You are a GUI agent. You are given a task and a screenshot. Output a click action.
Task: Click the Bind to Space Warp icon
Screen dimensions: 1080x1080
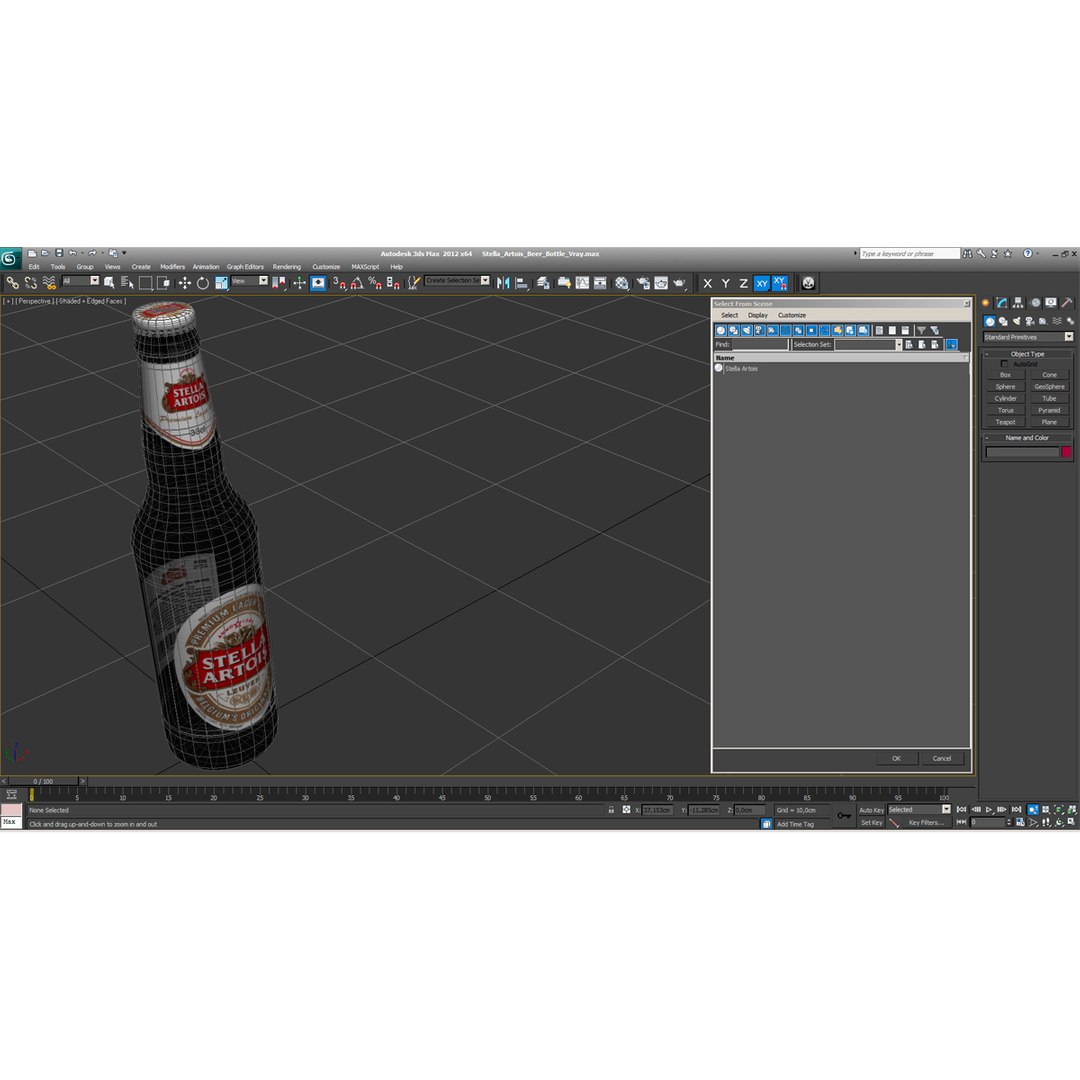pyautogui.click(x=49, y=283)
